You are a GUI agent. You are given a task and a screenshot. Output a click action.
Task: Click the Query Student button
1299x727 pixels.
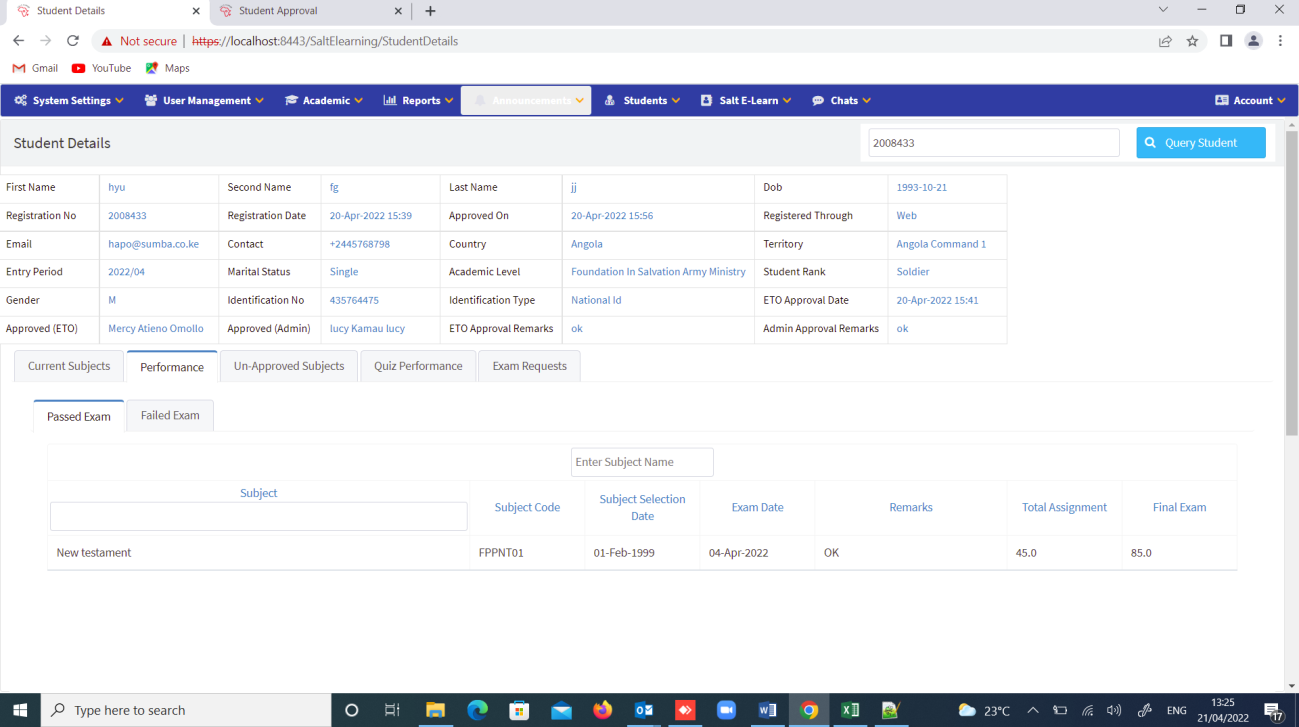pos(1200,143)
